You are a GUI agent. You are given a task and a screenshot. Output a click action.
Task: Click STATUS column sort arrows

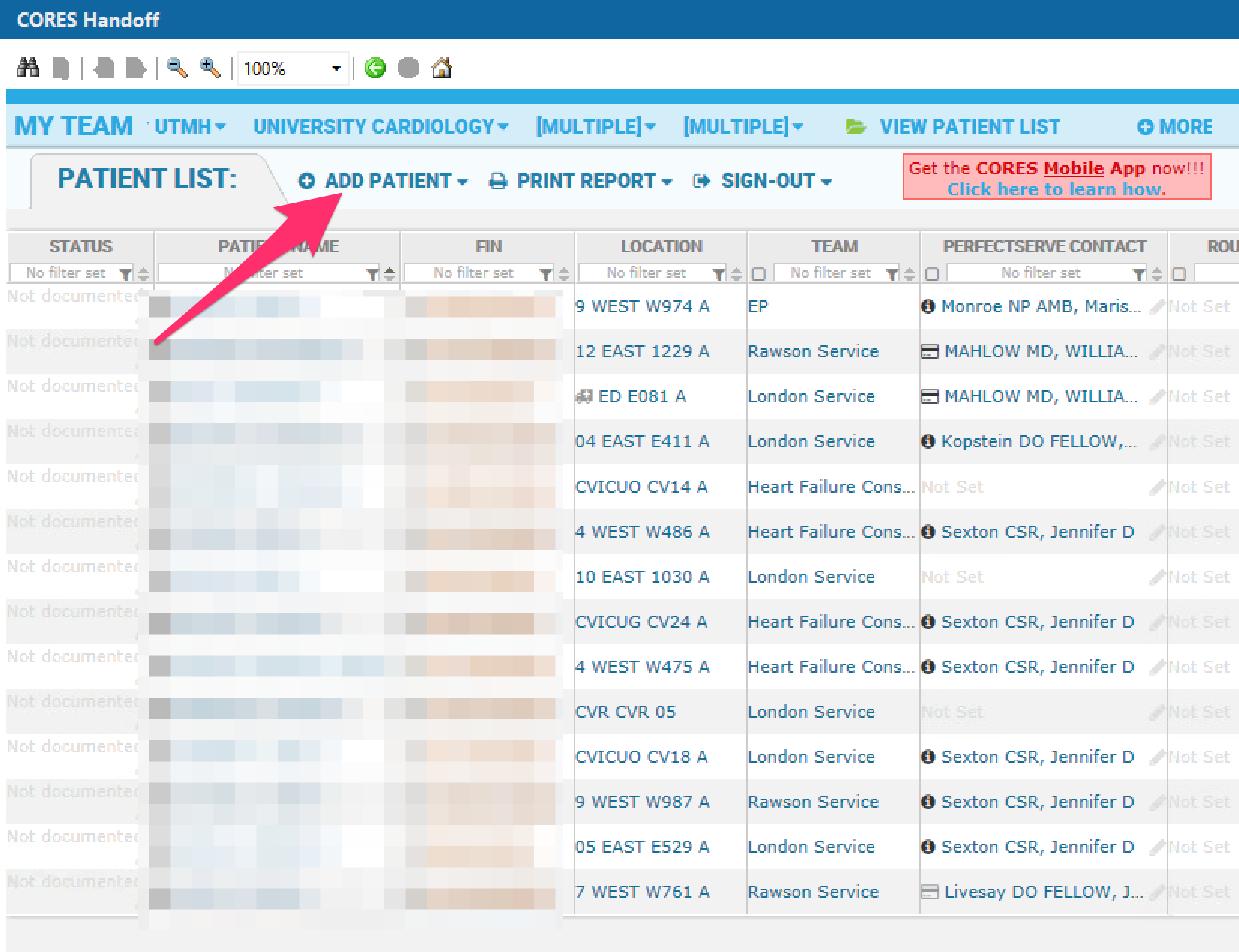click(x=143, y=274)
